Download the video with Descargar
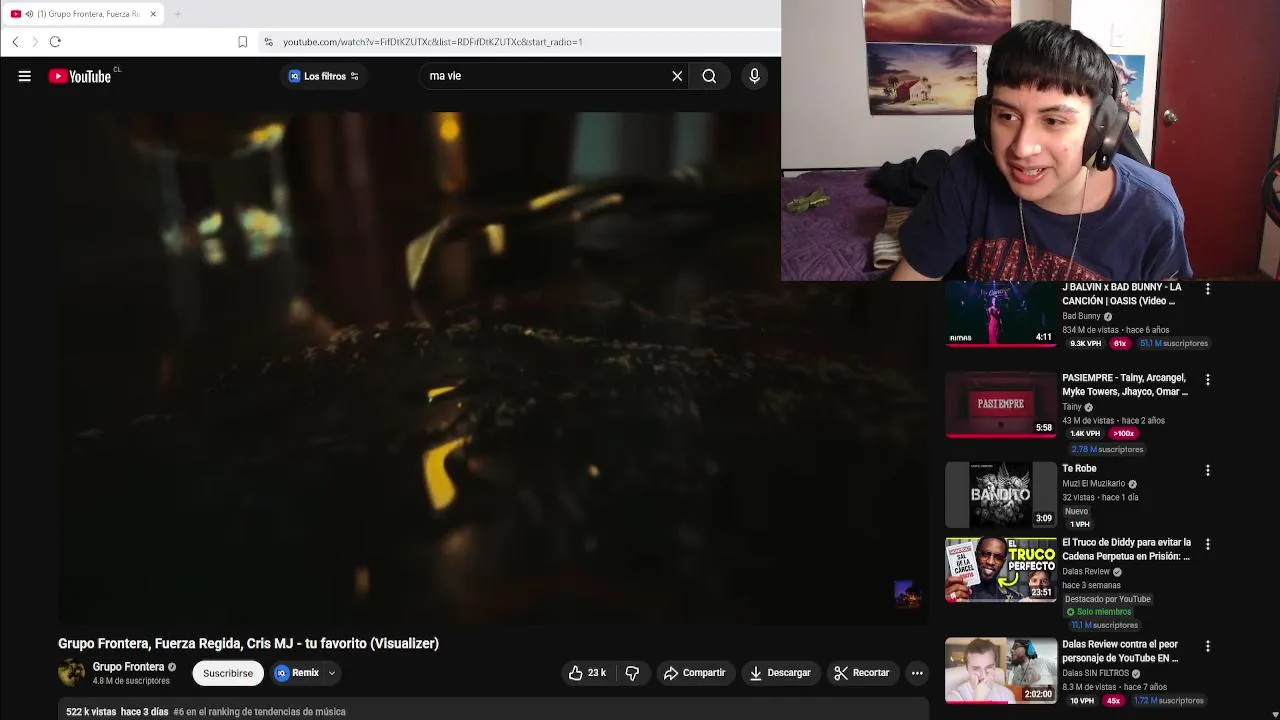1280x720 pixels. point(780,673)
